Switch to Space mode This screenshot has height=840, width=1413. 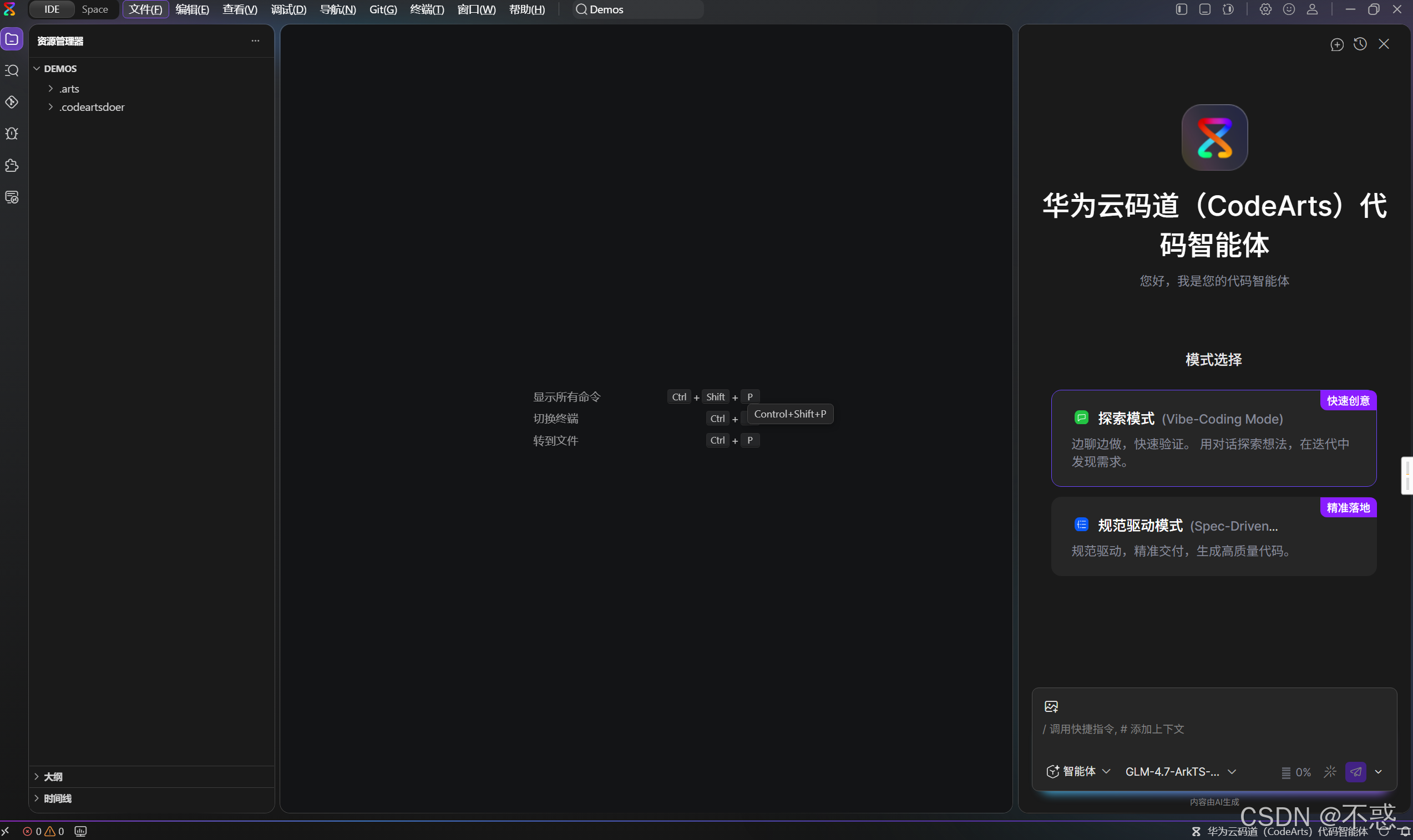point(94,9)
